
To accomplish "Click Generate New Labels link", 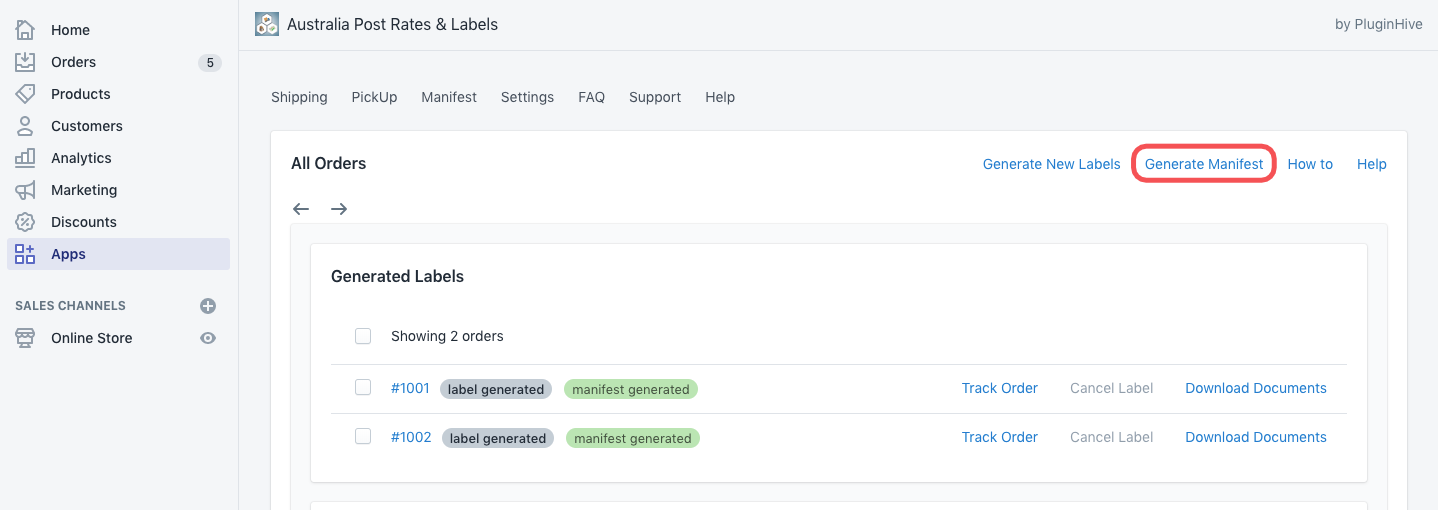I will click(x=1051, y=164).
